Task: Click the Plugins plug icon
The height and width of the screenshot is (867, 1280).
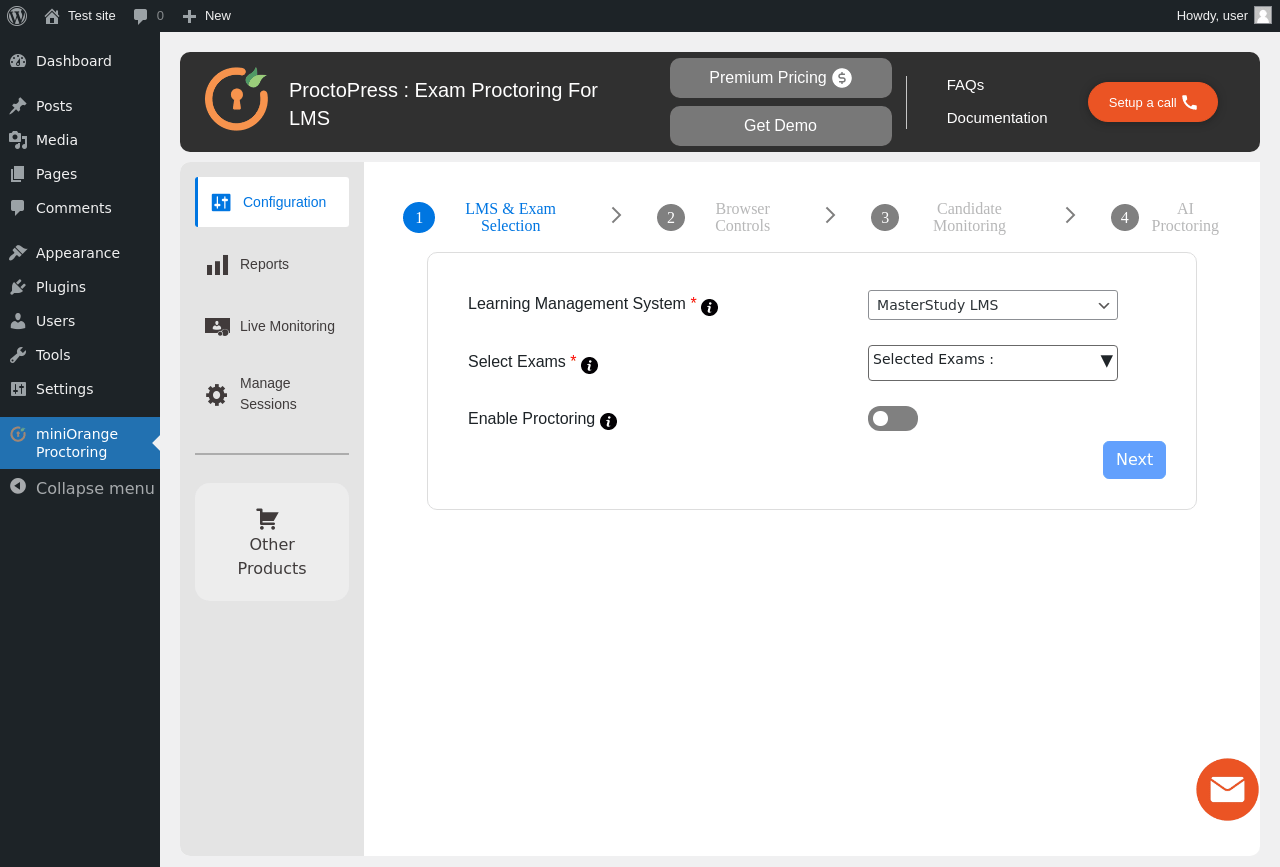Action: (18, 287)
